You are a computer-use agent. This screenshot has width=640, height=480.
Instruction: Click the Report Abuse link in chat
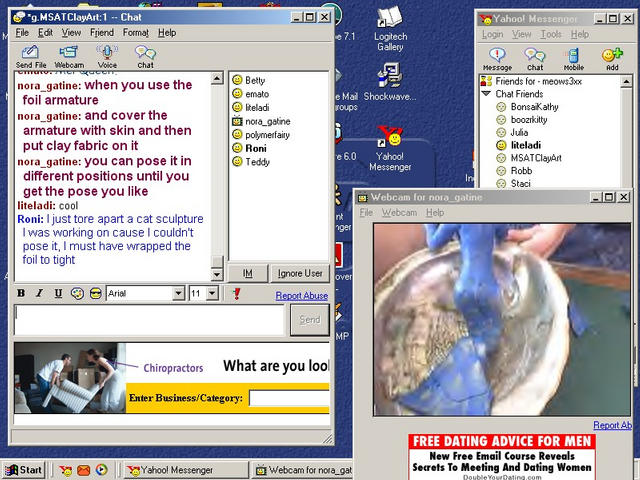click(302, 296)
